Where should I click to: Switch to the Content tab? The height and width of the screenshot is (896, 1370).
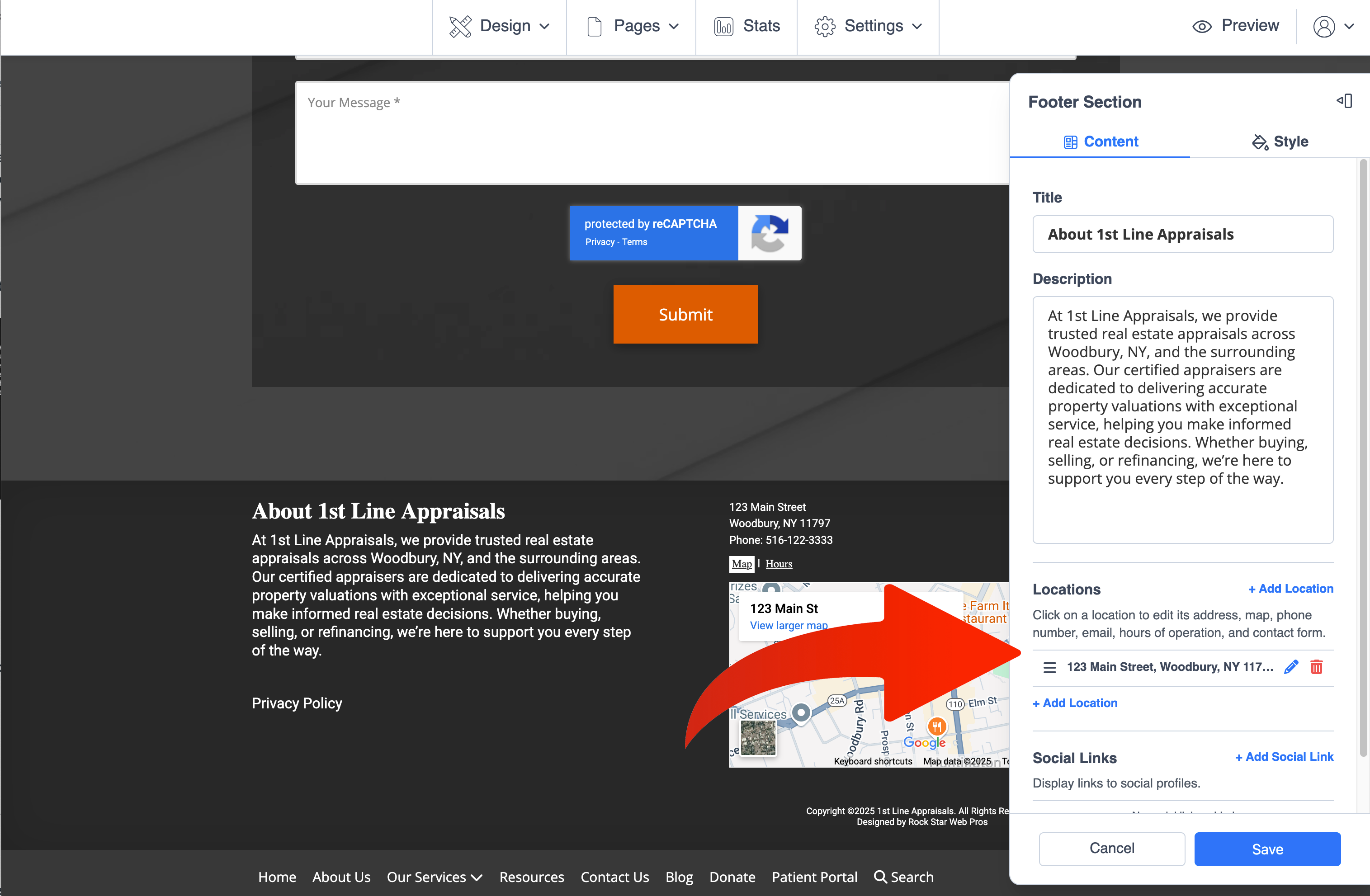click(x=1100, y=141)
